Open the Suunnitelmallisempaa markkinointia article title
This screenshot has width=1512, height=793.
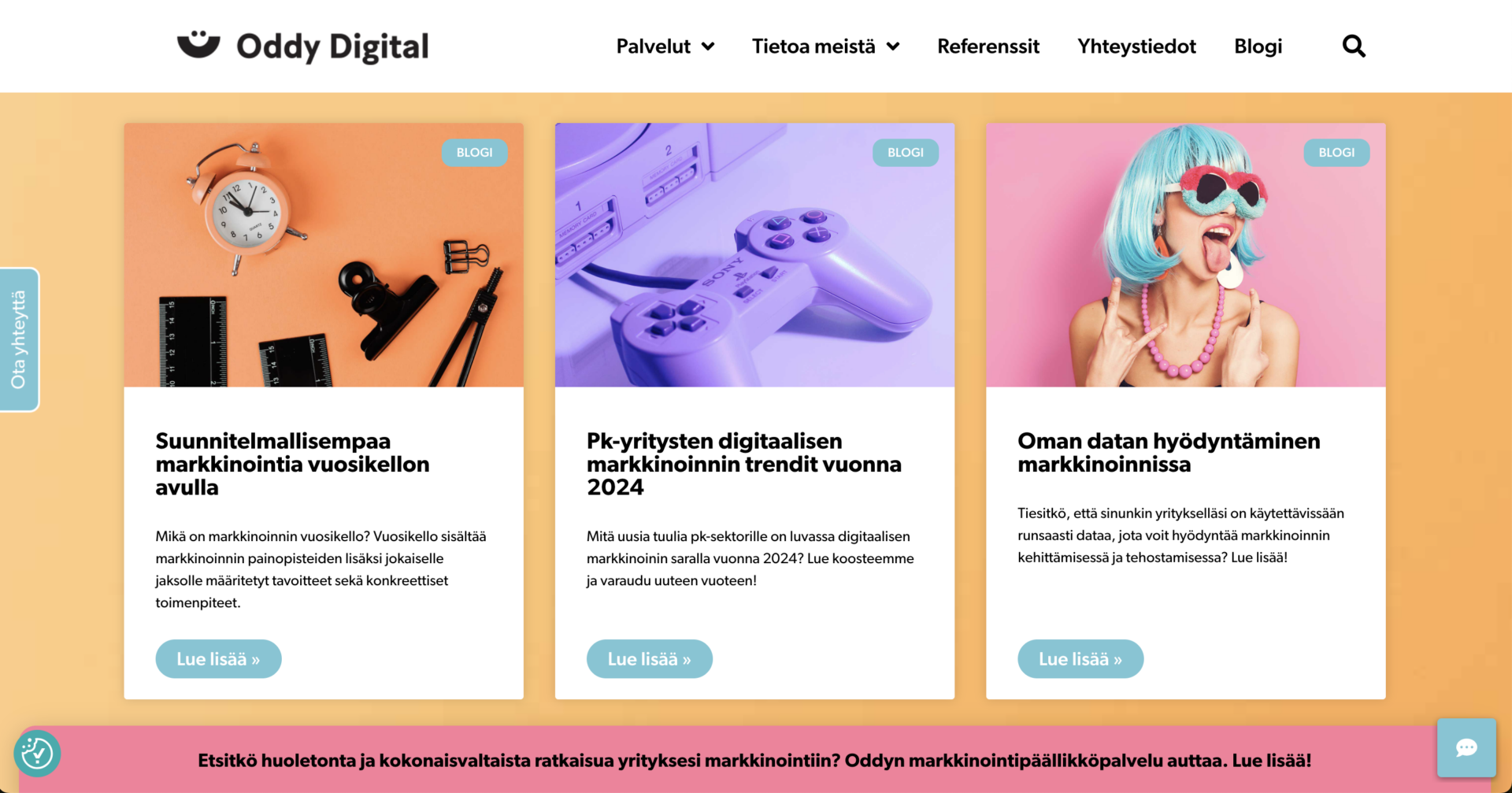pyautogui.click(x=292, y=464)
